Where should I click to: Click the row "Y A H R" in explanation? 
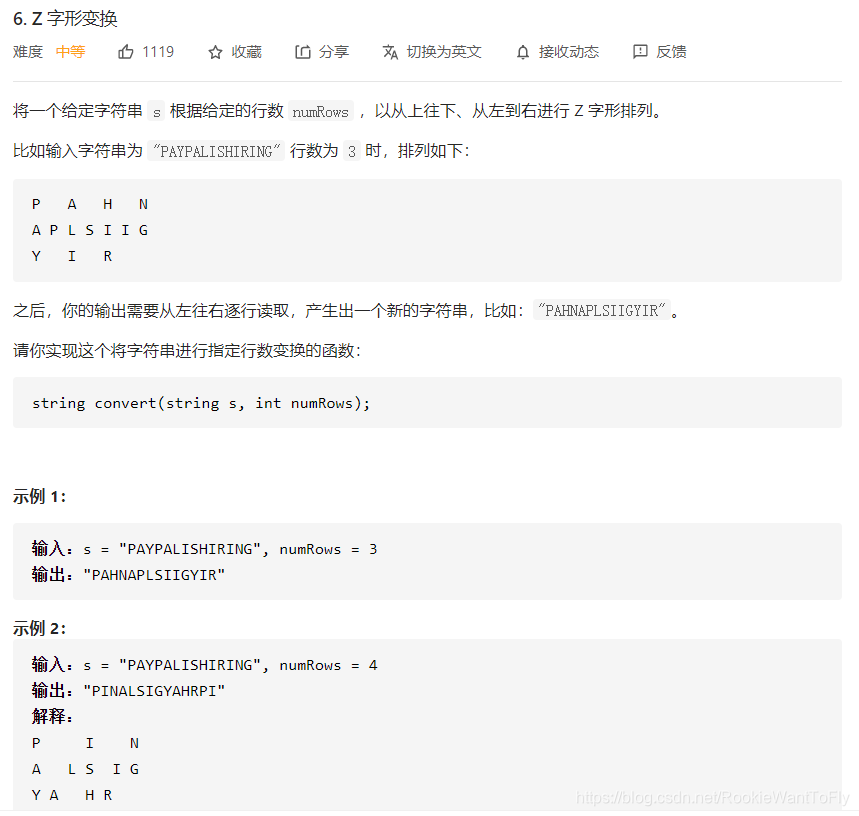click(72, 795)
